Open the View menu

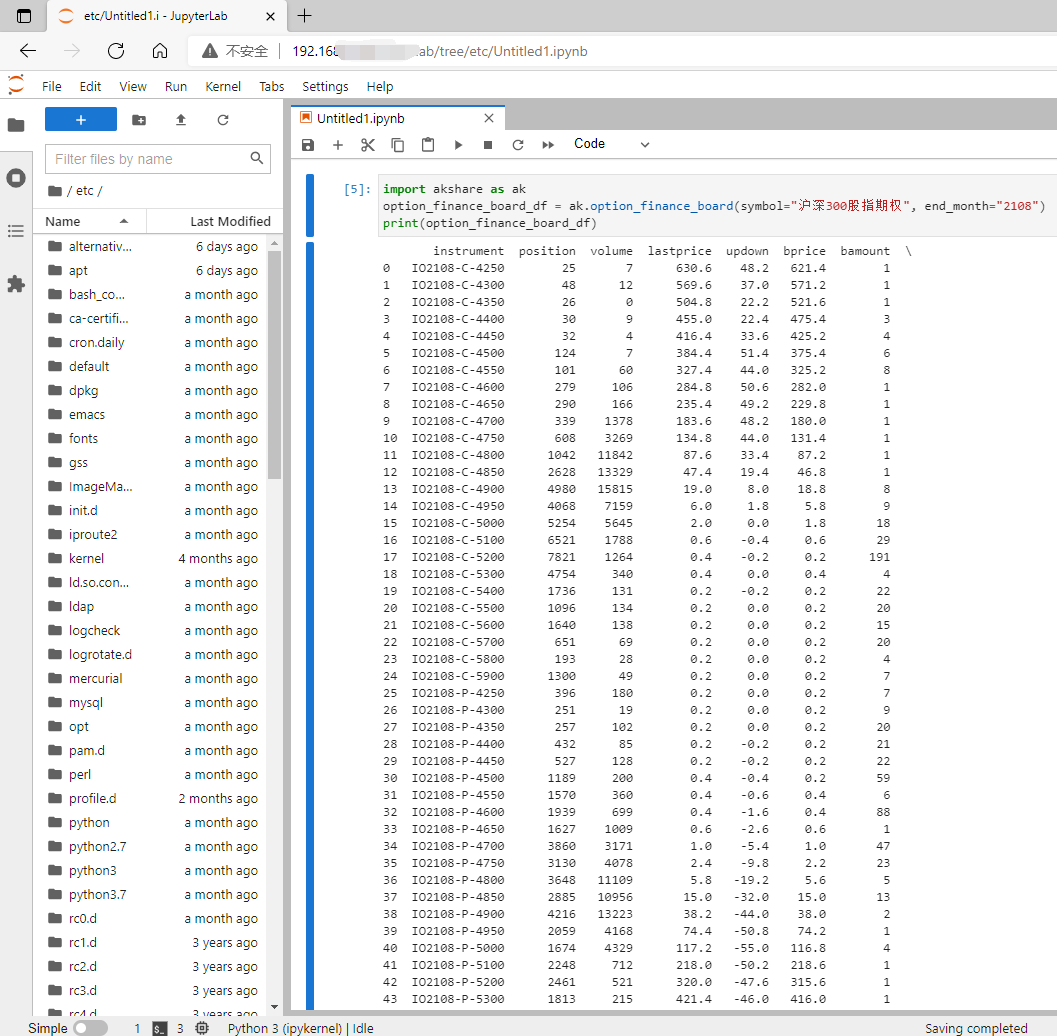point(133,86)
